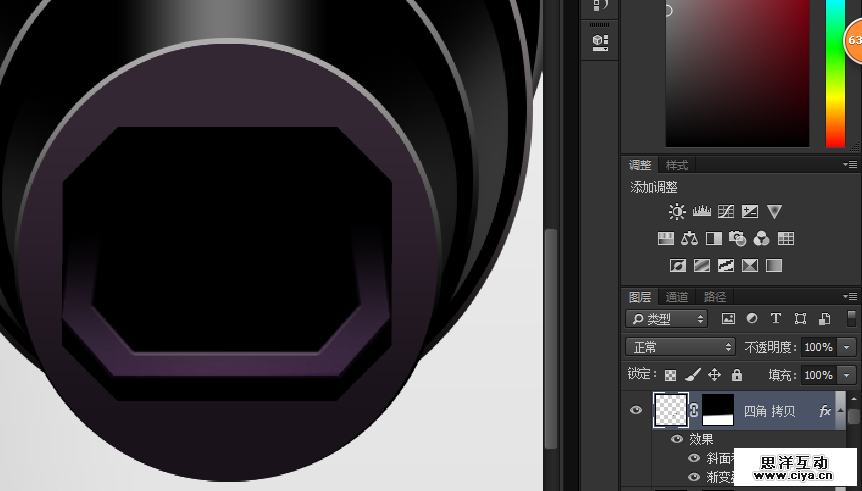Hide the 四角 拷贝 layer
Viewport: 862px width, 491px height.
(635, 411)
